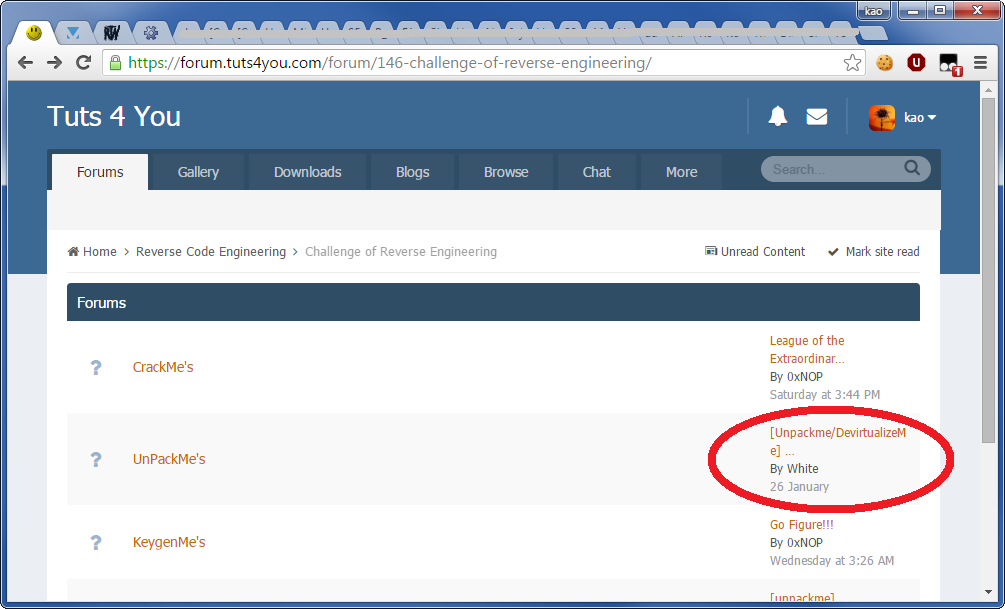Click the Home breadcrumb icon
Viewport: 1005px width, 609px height.
pyautogui.click(x=74, y=252)
